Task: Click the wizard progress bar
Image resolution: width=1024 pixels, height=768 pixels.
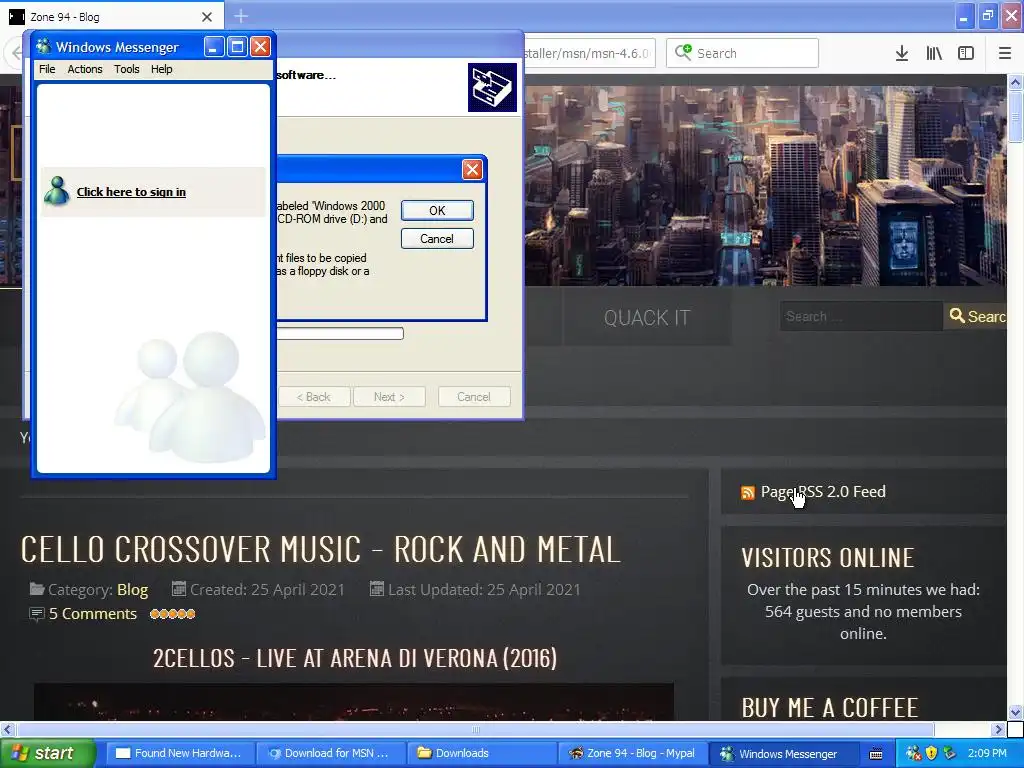Action: [x=340, y=334]
